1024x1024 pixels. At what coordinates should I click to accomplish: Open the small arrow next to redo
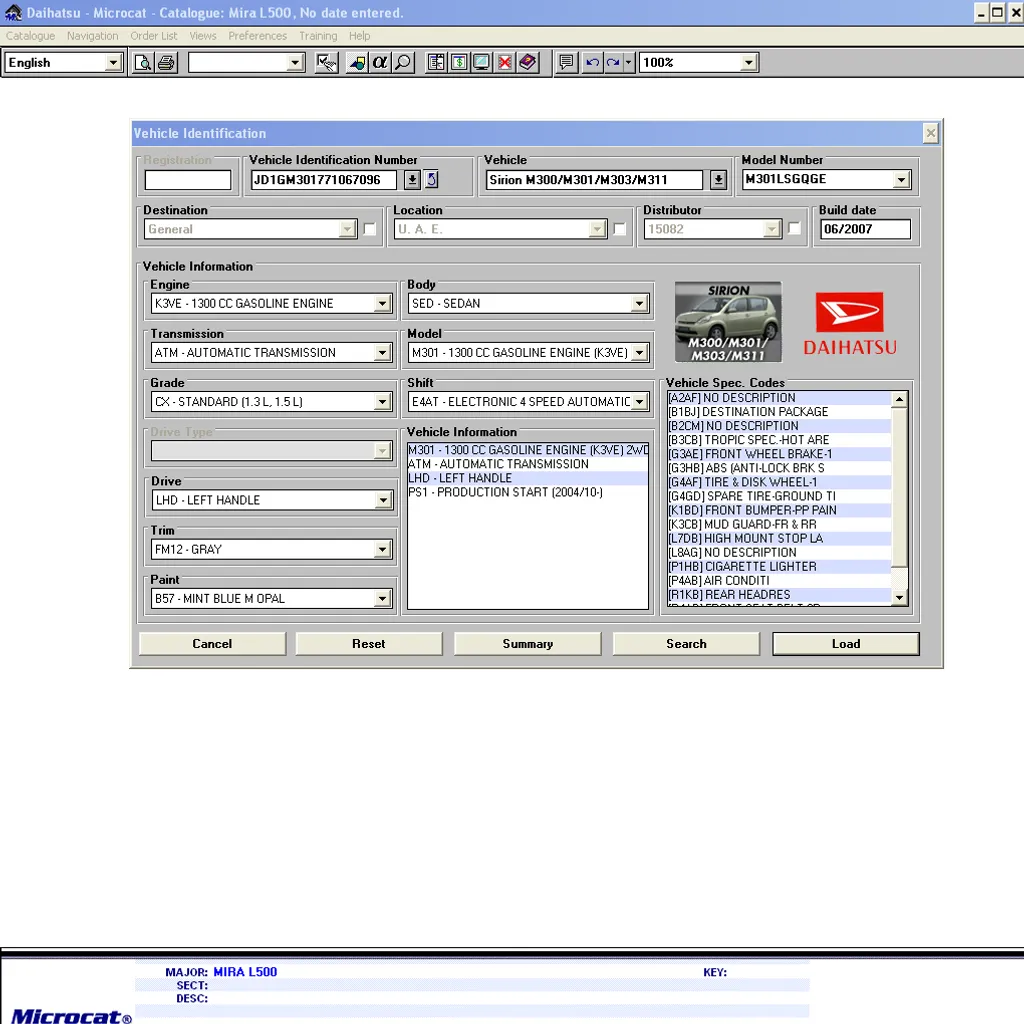click(x=628, y=63)
